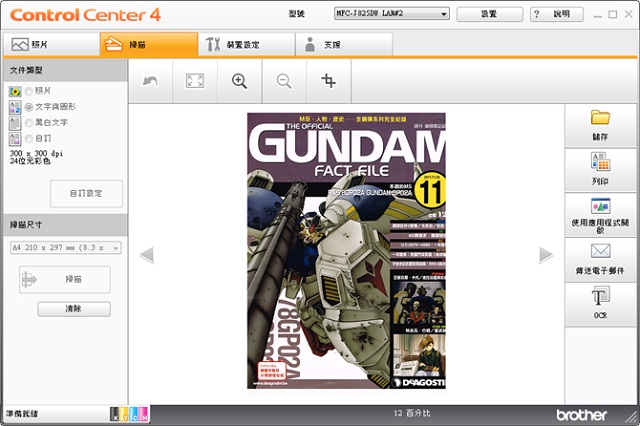Go to the next scanned page arrow
This screenshot has width=640, height=426.
(546, 255)
